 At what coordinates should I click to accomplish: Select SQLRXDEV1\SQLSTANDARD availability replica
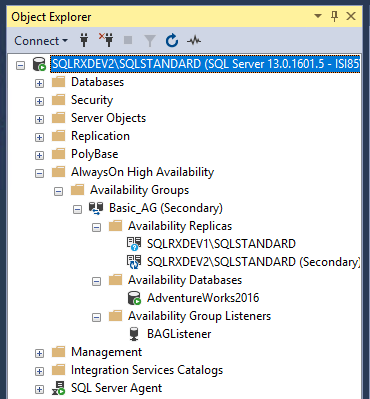(x=221, y=244)
